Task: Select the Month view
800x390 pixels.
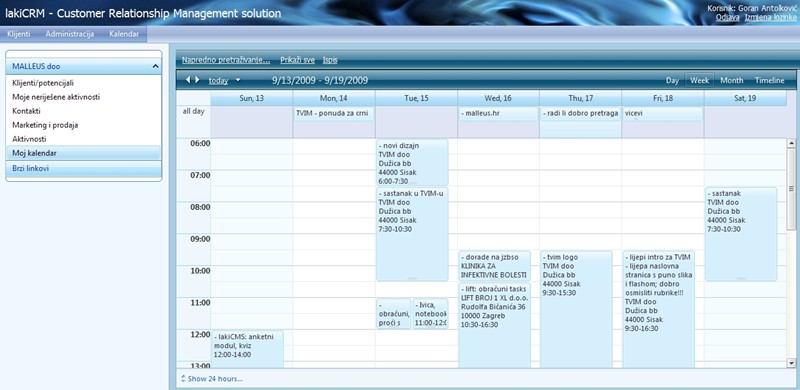Action: click(x=732, y=81)
